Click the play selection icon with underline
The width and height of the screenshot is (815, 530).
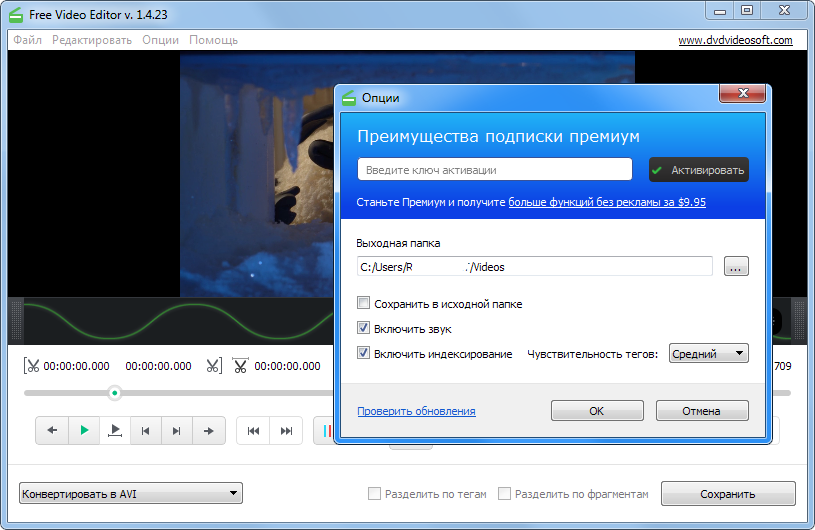click(115, 430)
